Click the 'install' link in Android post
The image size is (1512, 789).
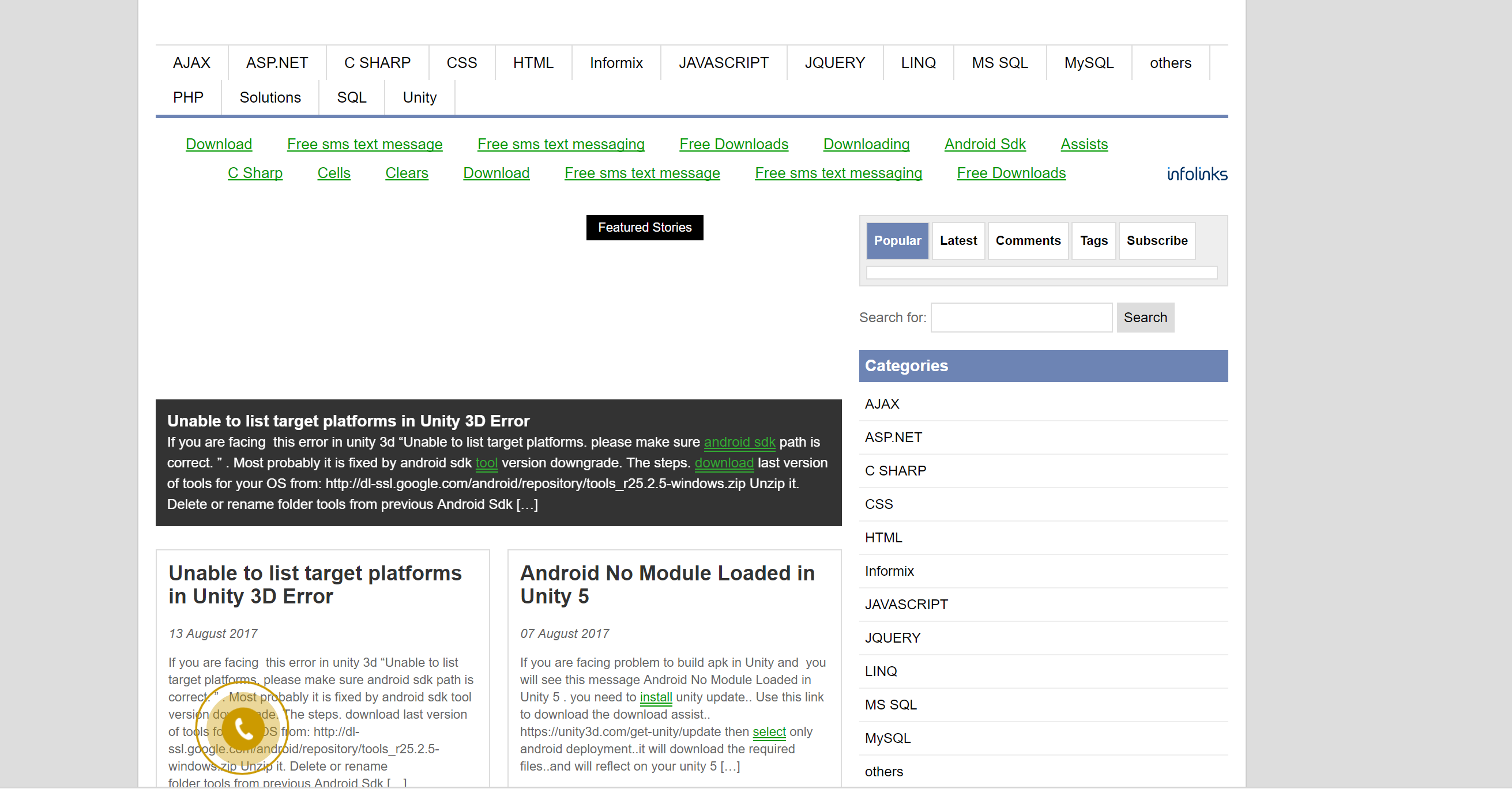655,697
